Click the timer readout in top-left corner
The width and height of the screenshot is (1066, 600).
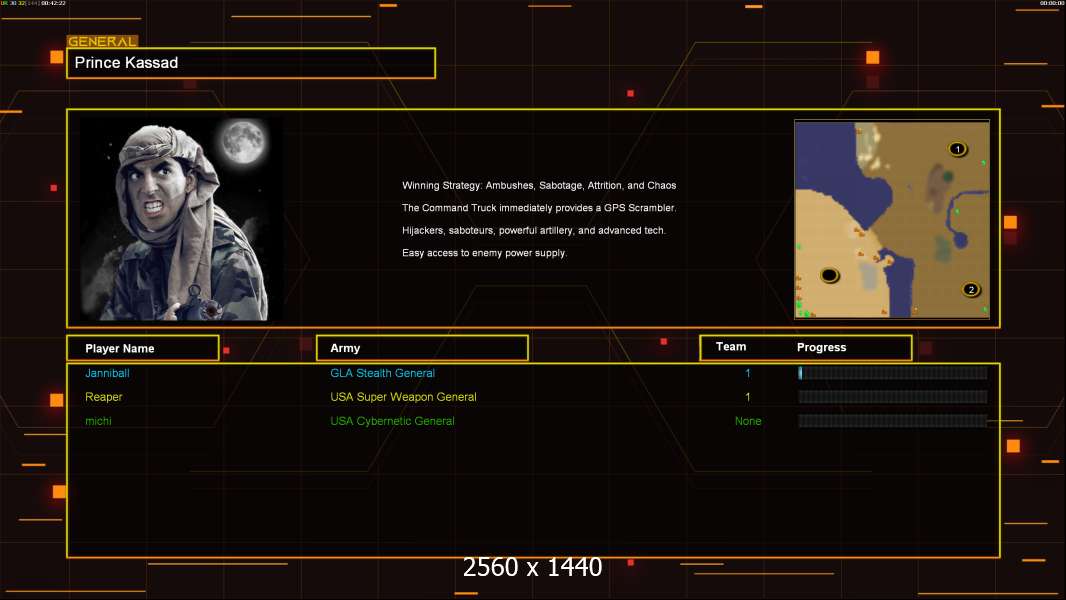pos(33,3)
